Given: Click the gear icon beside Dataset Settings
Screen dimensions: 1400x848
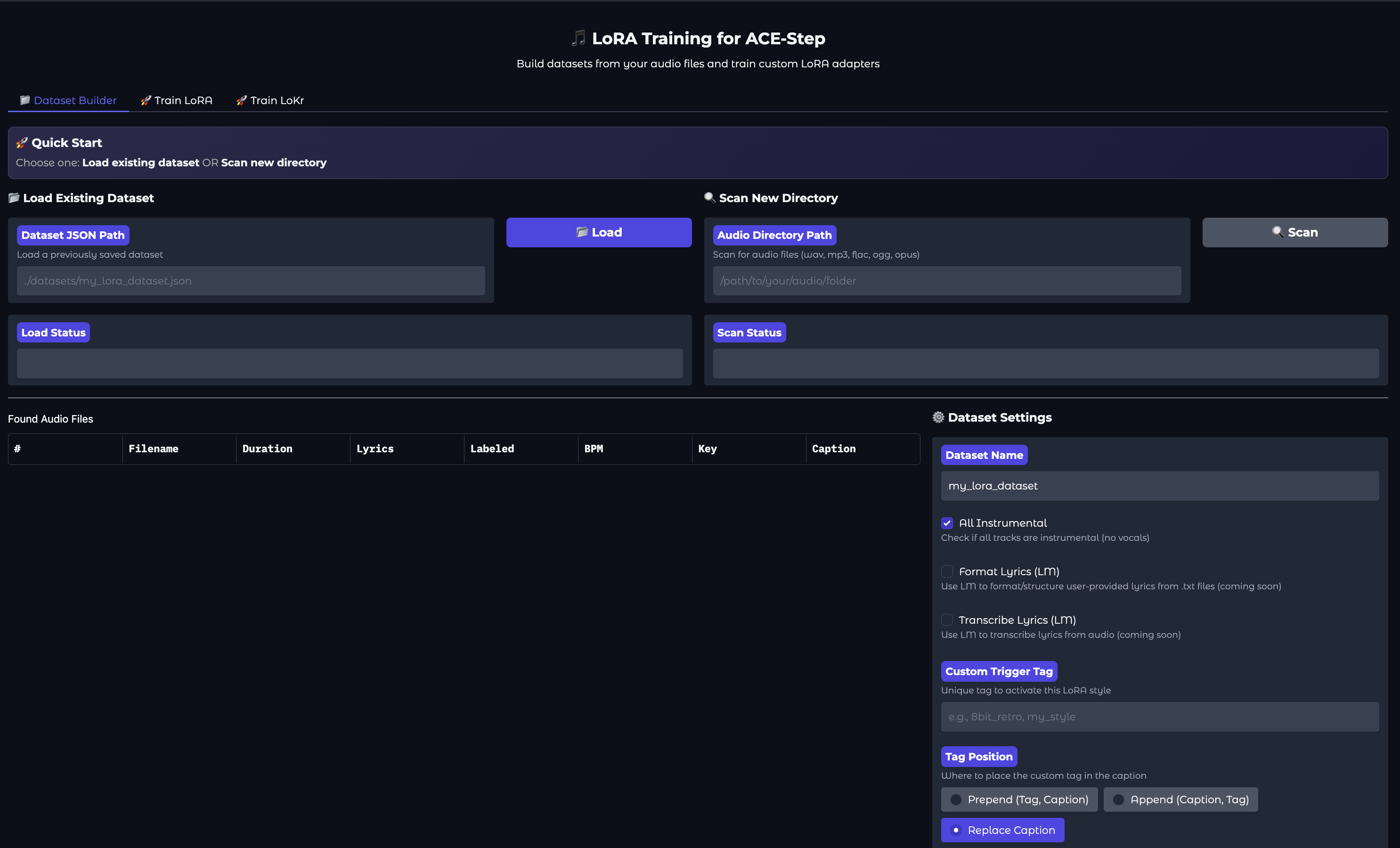Looking at the screenshot, I should coord(938,417).
